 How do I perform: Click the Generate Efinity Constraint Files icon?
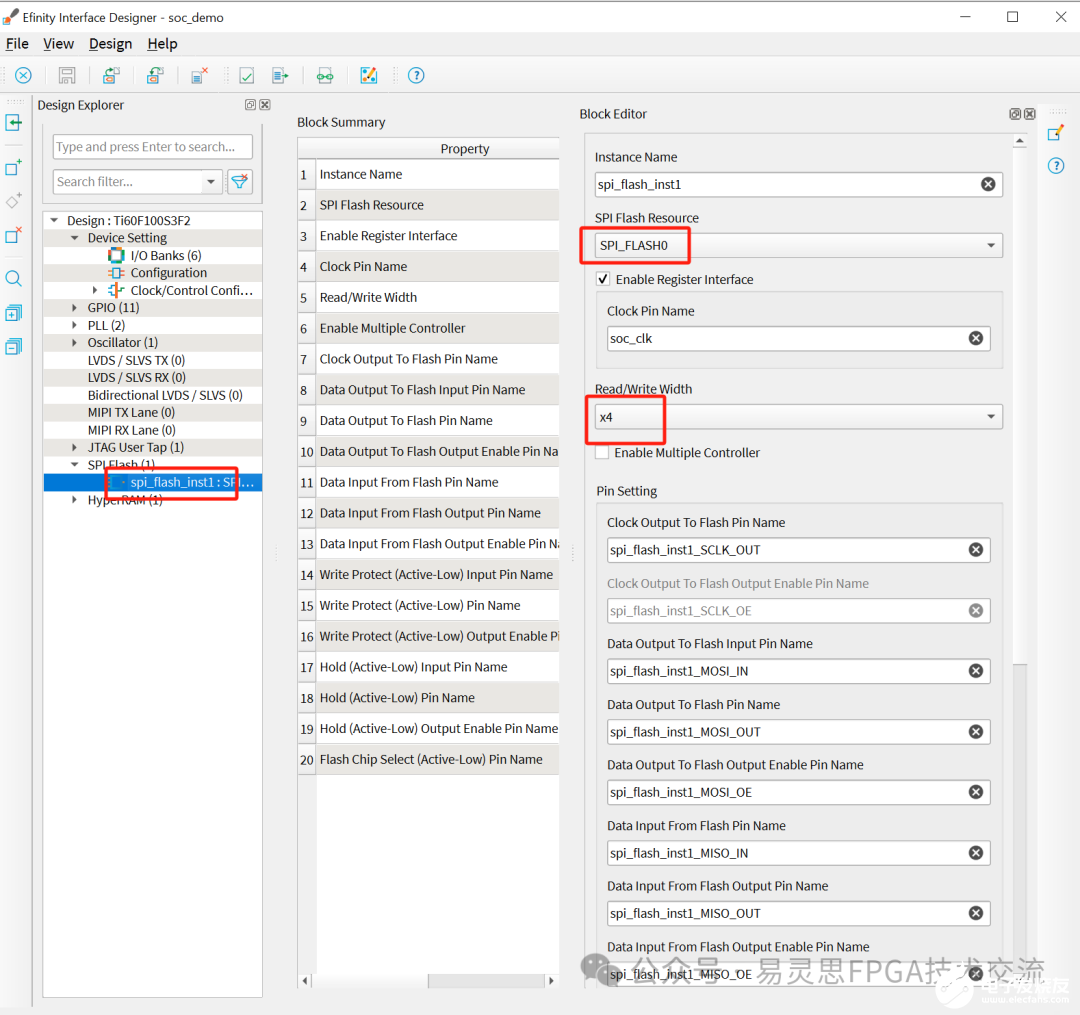(281, 76)
